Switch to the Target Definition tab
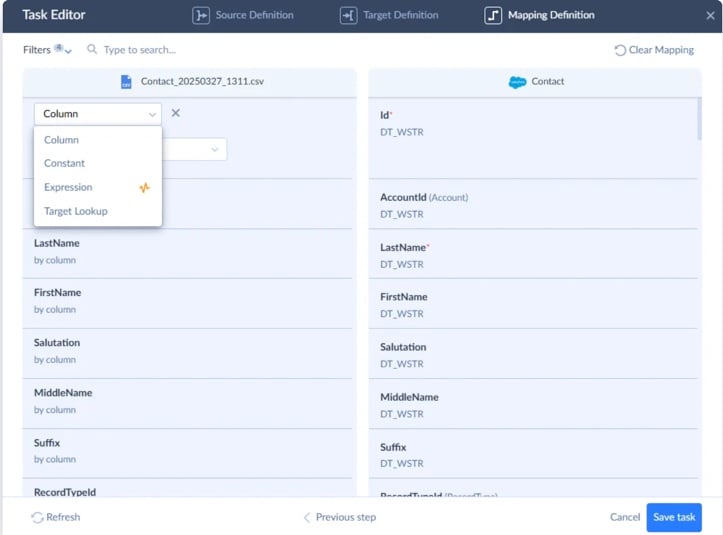Viewport: 723px width, 535px height. [389, 15]
